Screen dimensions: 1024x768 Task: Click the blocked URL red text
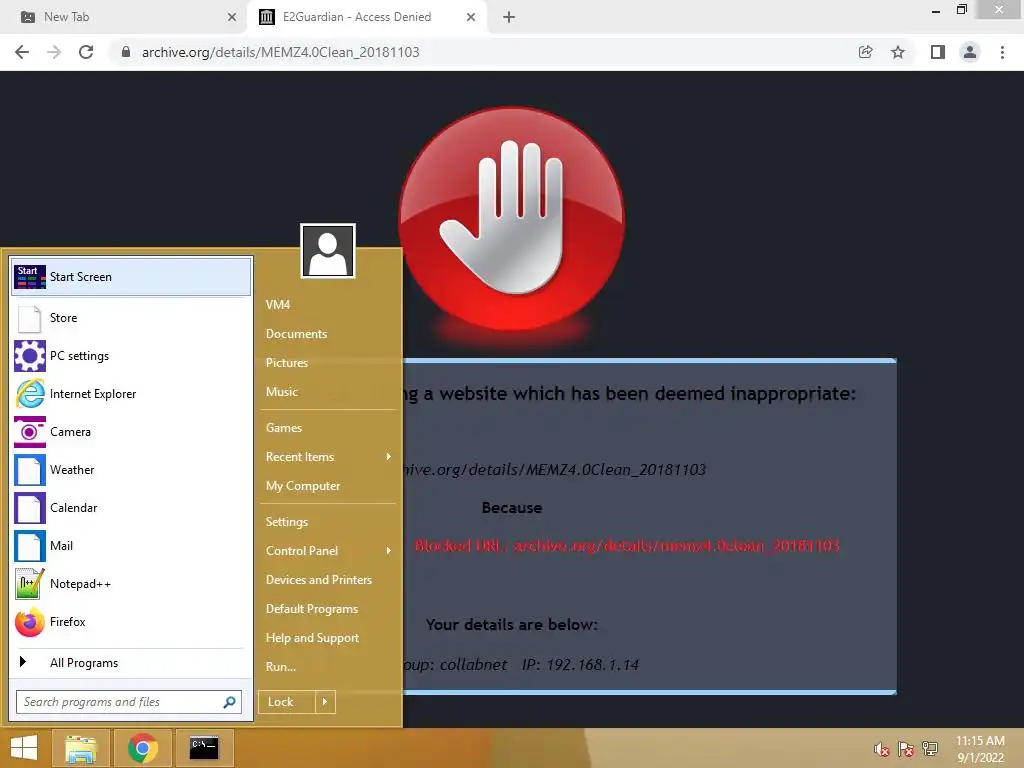pyautogui.click(x=627, y=545)
